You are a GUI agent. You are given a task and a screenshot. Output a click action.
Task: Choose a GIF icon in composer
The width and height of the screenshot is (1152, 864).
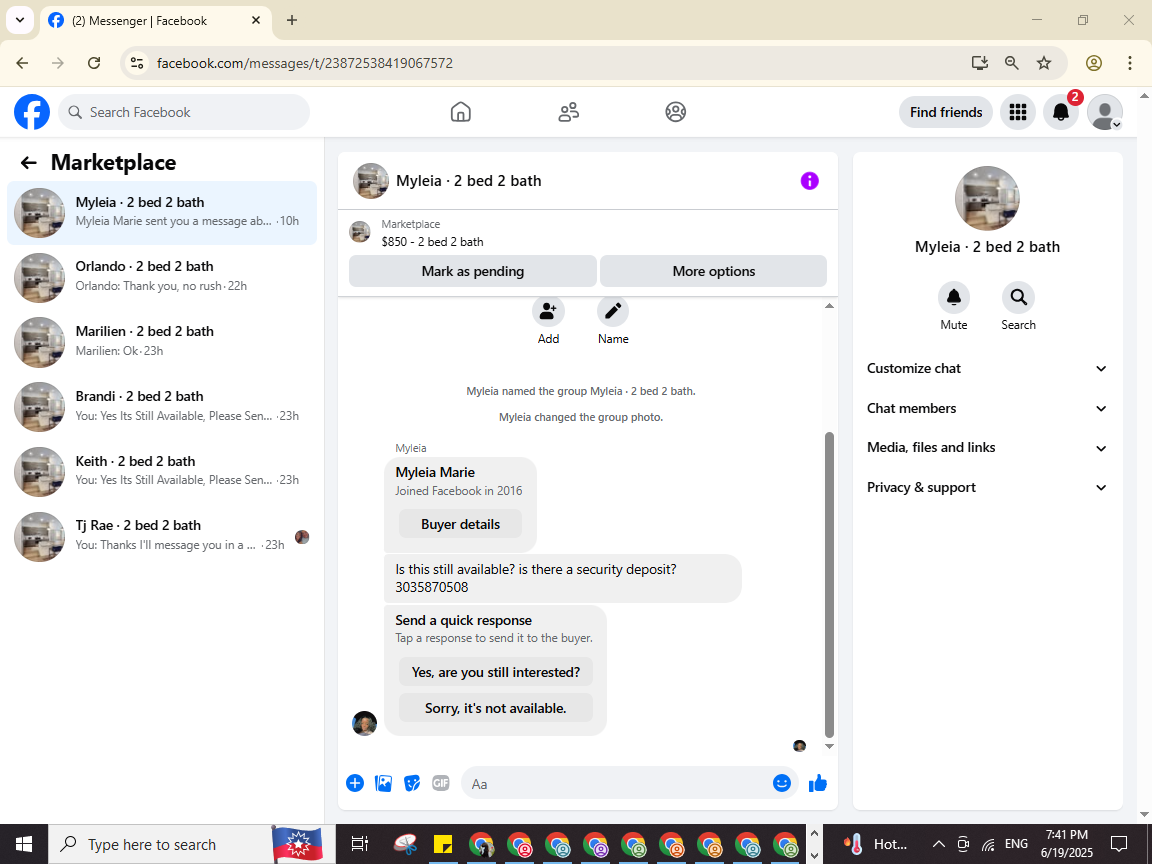coord(441,783)
